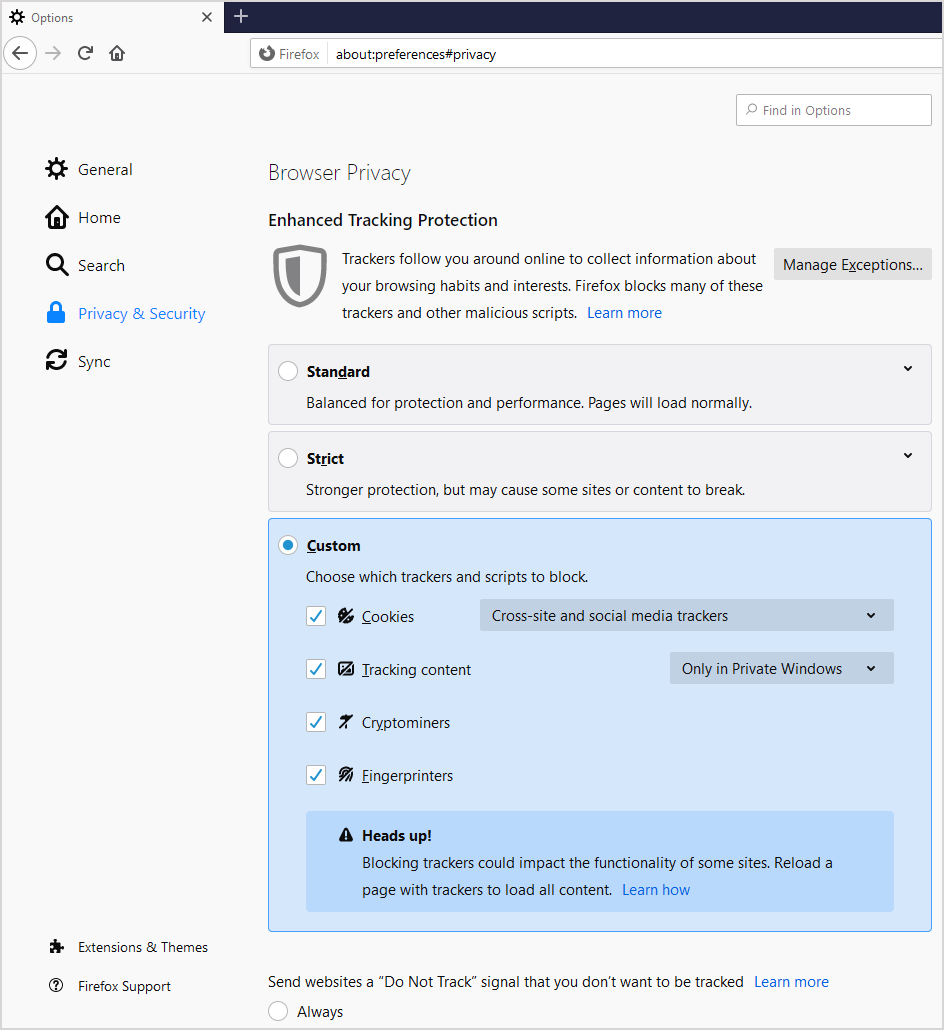This screenshot has width=944, height=1030.
Task: Select the Strict protection radio button
Action: click(288, 457)
